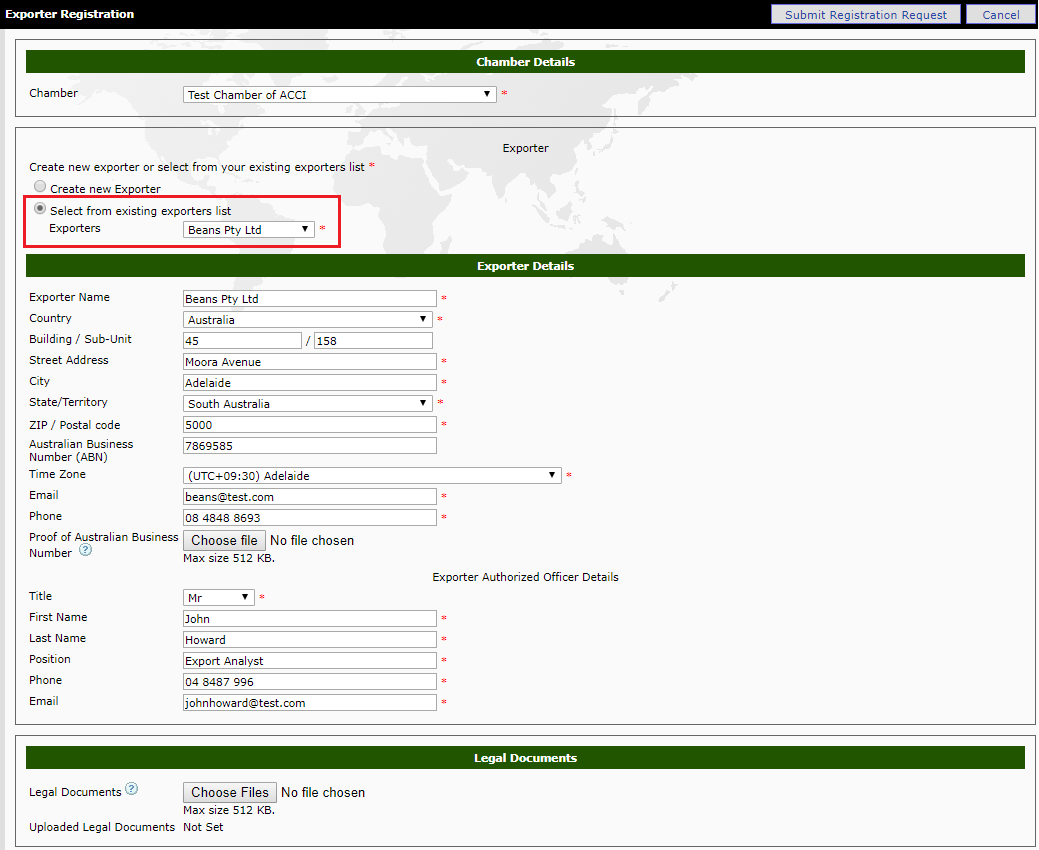This screenshot has width=1039, height=850.
Task: Select the officer Email field with johnhoward@test.com
Action: (309, 702)
